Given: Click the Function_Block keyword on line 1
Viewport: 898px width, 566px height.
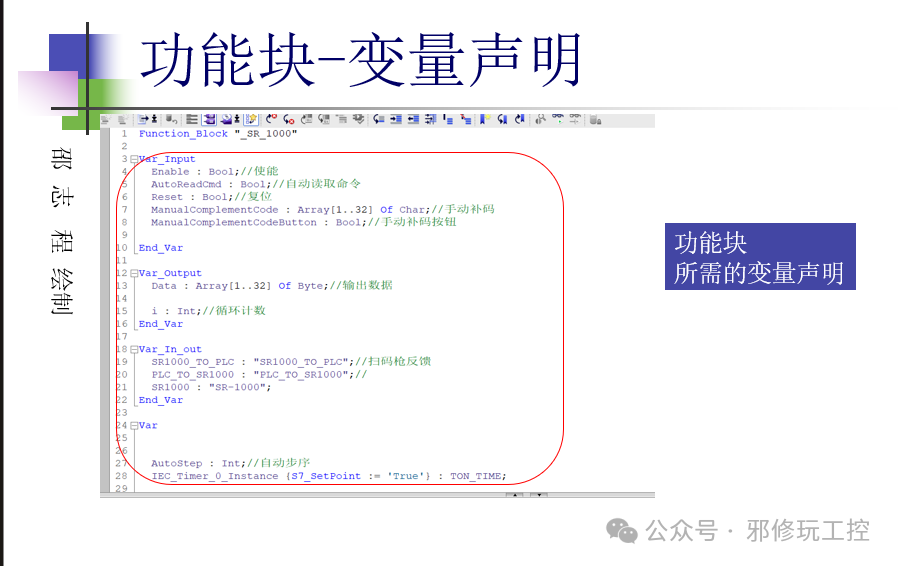Looking at the screenshot, I should 183,133.
